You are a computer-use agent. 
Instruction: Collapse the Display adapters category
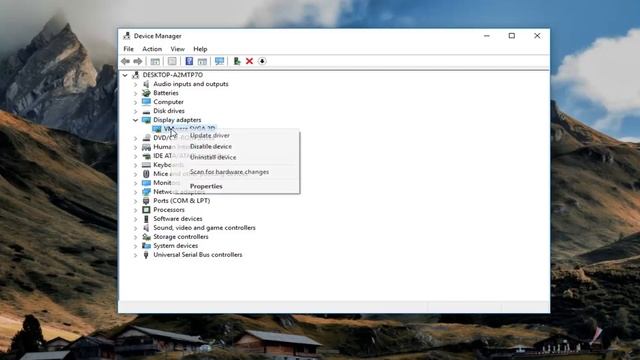tap(136, 120)
